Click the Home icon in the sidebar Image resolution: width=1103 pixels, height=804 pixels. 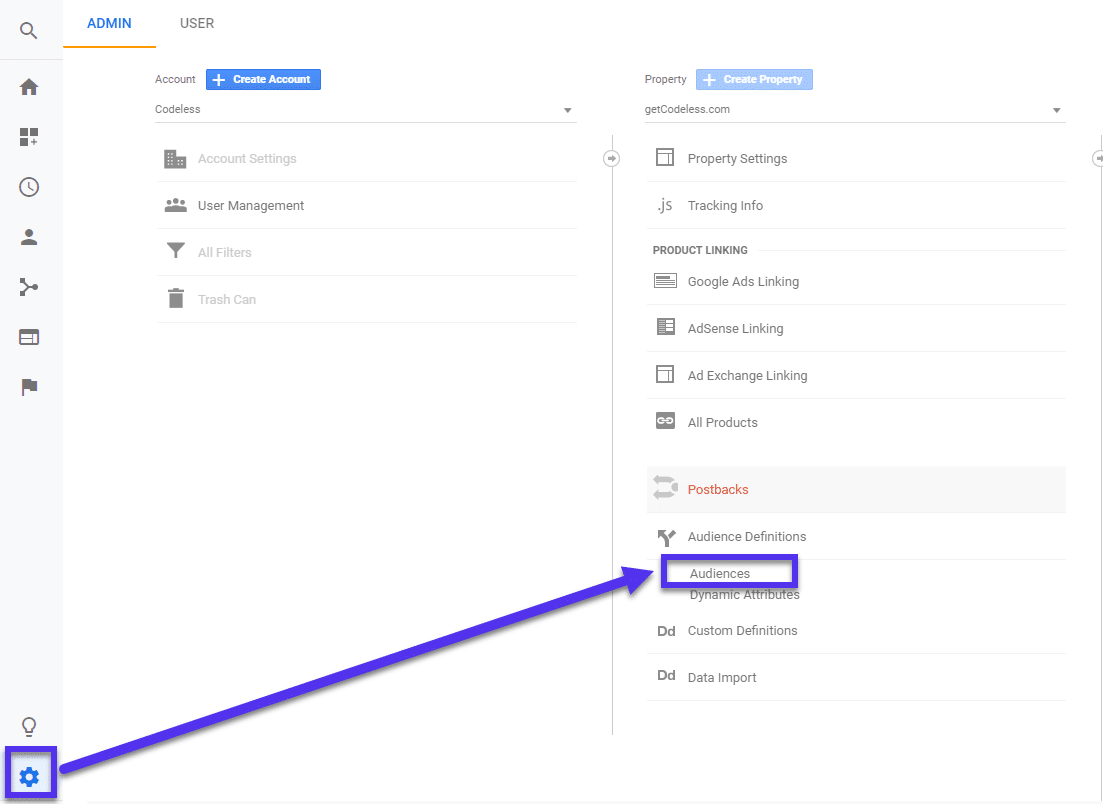click(x=30, y=87)
